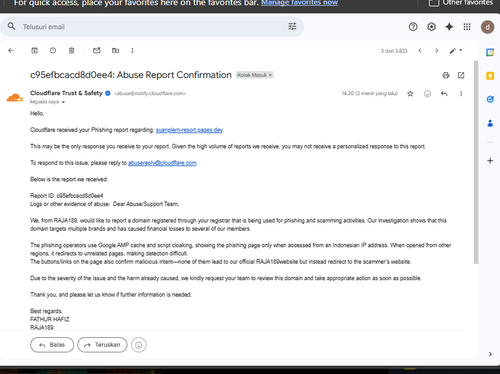This screenshot has width=500, height=374.
Task: Open Google Tasks in side panel
Action: point(490,99)
